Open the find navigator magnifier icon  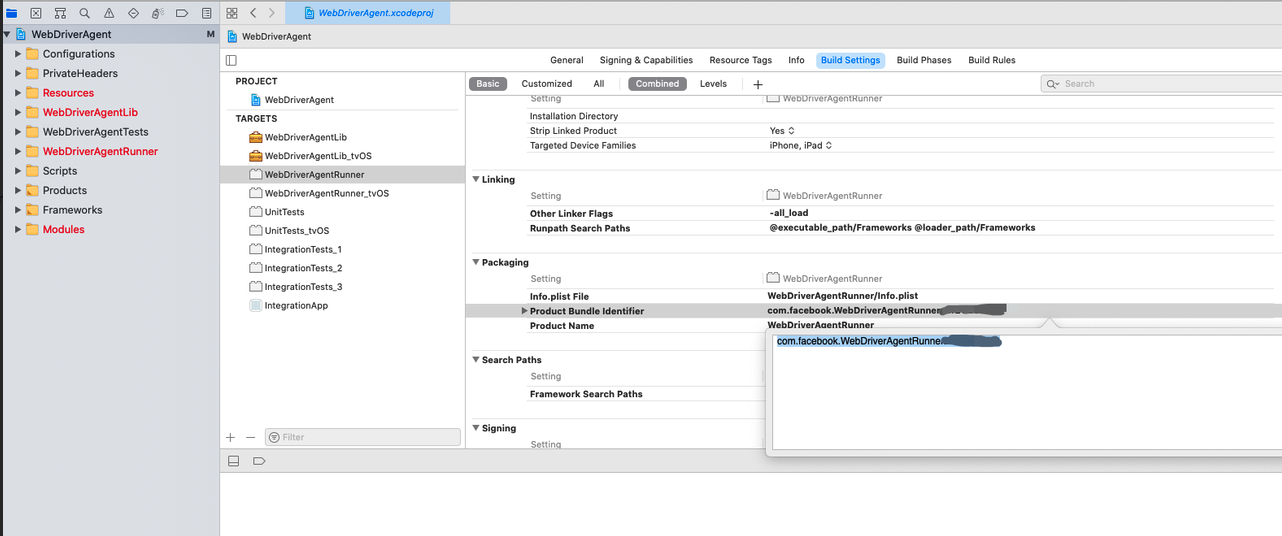[84, 13]
